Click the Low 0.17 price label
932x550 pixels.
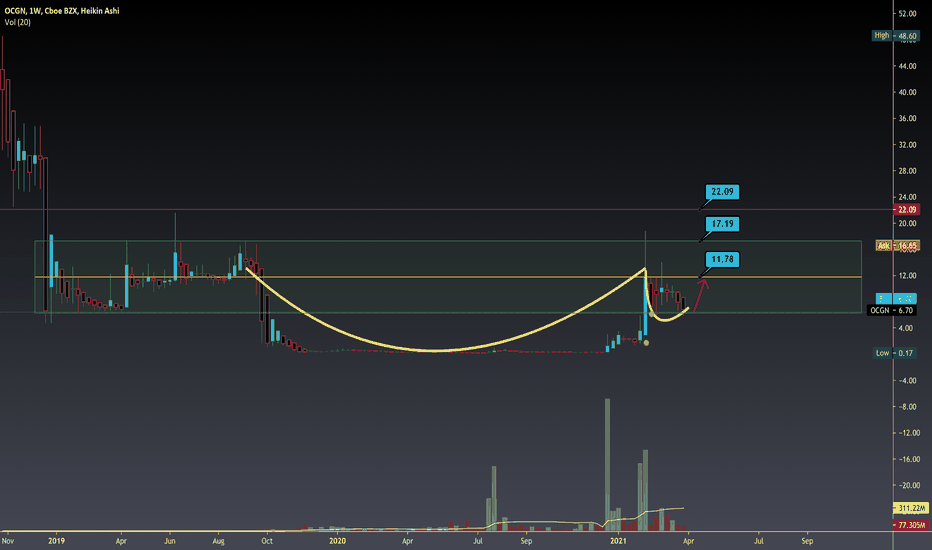pos(895,353)
